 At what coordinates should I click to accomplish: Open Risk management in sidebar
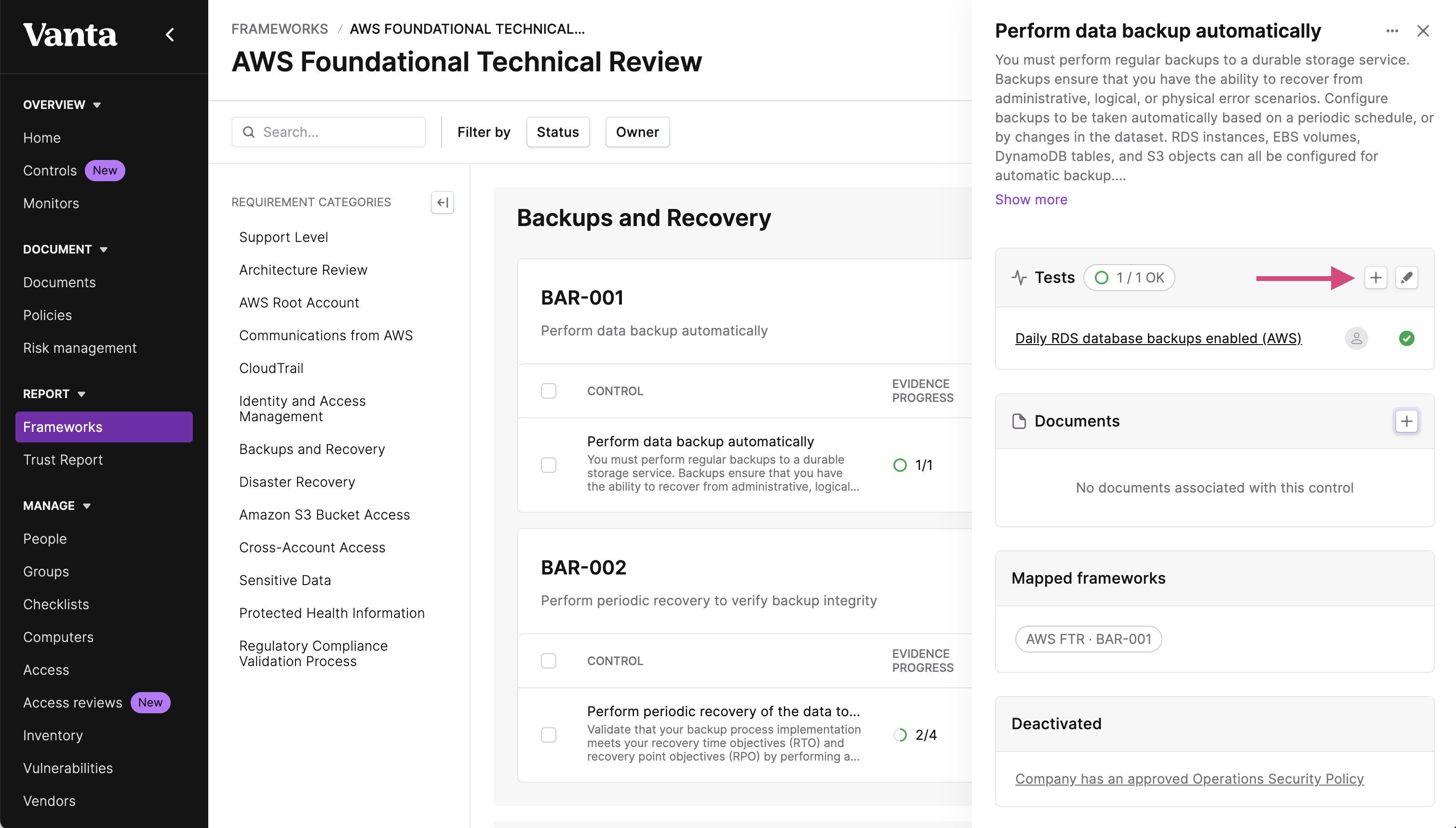(80, 348)
